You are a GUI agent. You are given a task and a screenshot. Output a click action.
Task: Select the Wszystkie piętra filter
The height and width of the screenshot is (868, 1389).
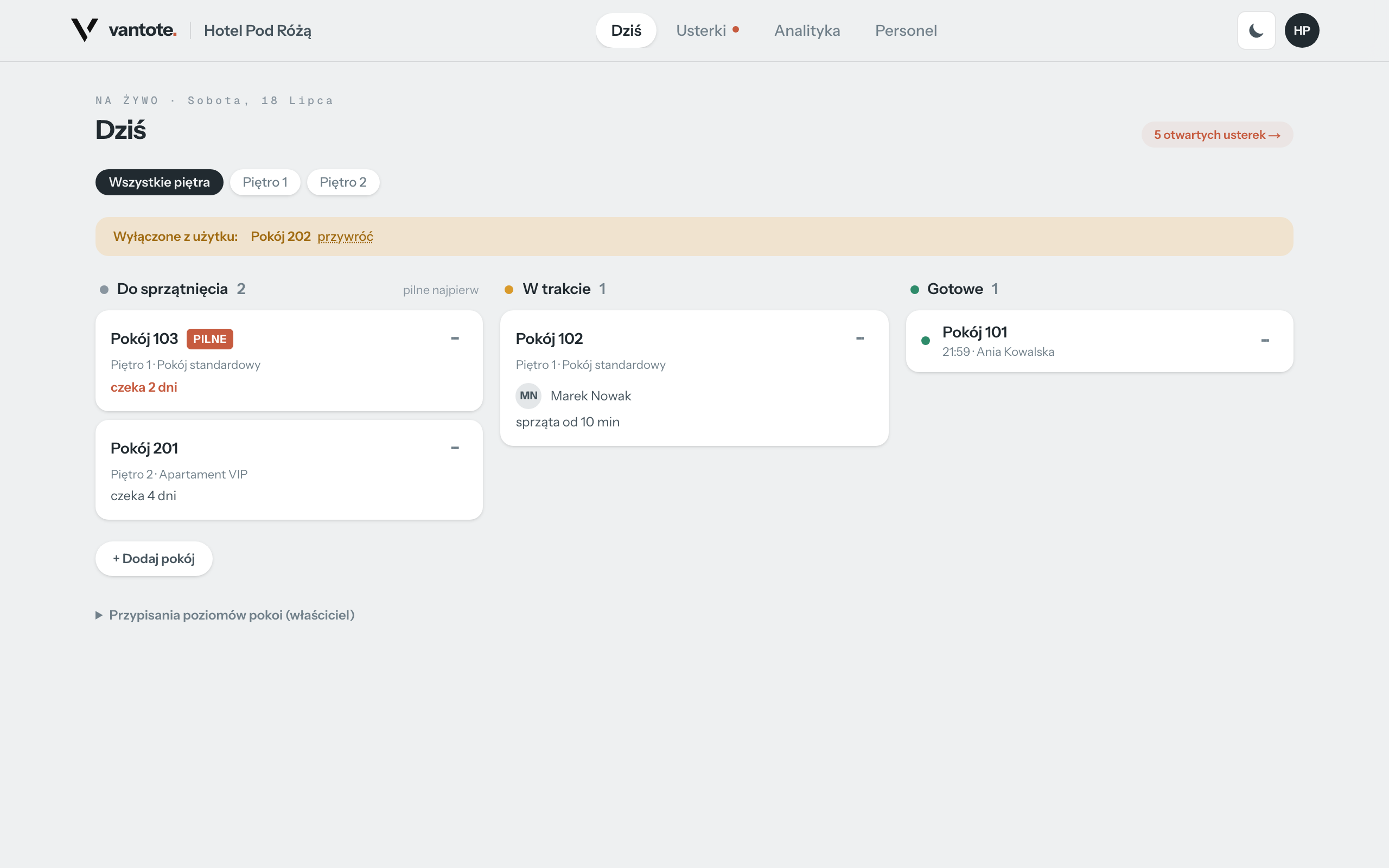pos(159,182)
